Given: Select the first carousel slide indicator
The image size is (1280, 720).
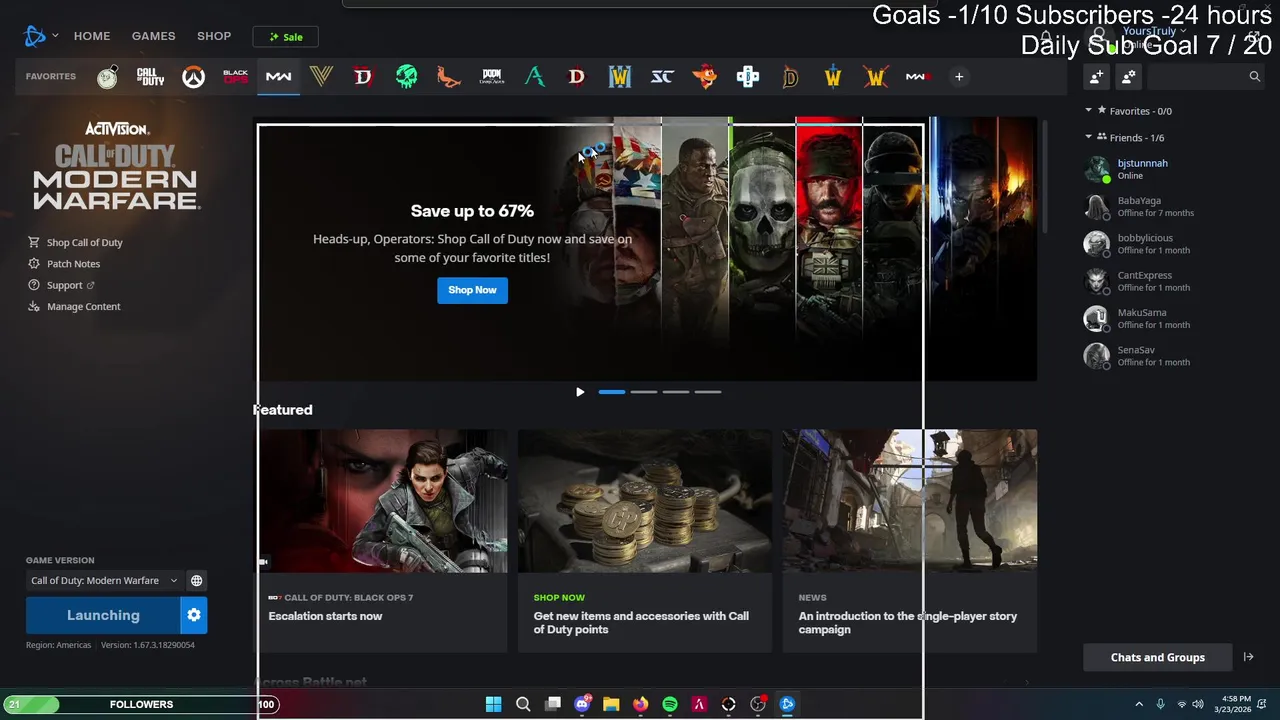Looking at the screenshot, I should (x=612, y=392).
